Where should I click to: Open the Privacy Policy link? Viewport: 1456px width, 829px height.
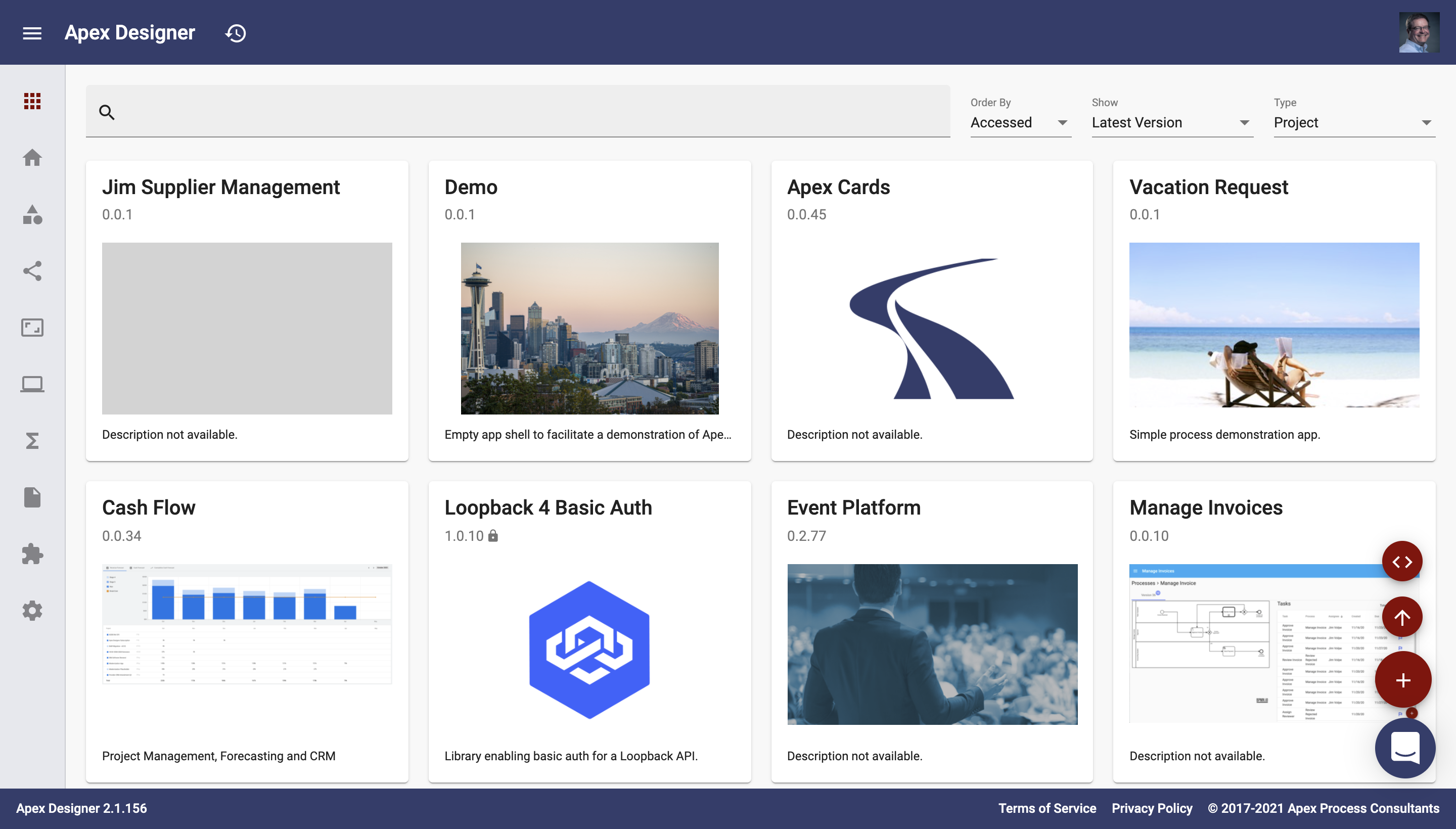click(x=1151, y=808)
